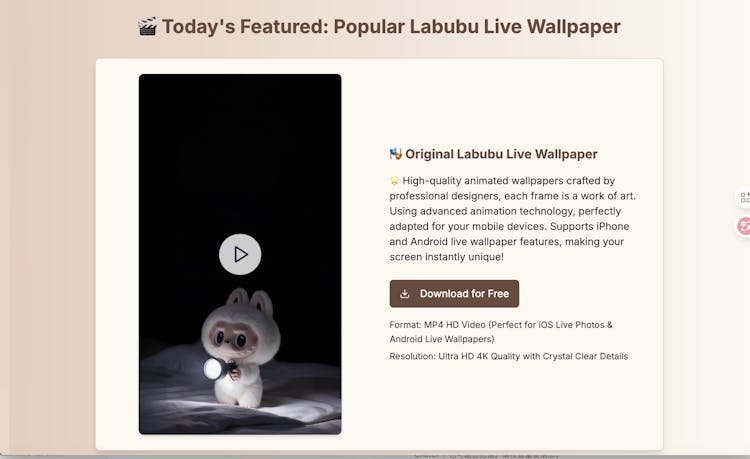The height and width of the screenshot is (459, 750).
Task: Click the Popular Labubu Live Wallpaper words
Action: [477, 27]
